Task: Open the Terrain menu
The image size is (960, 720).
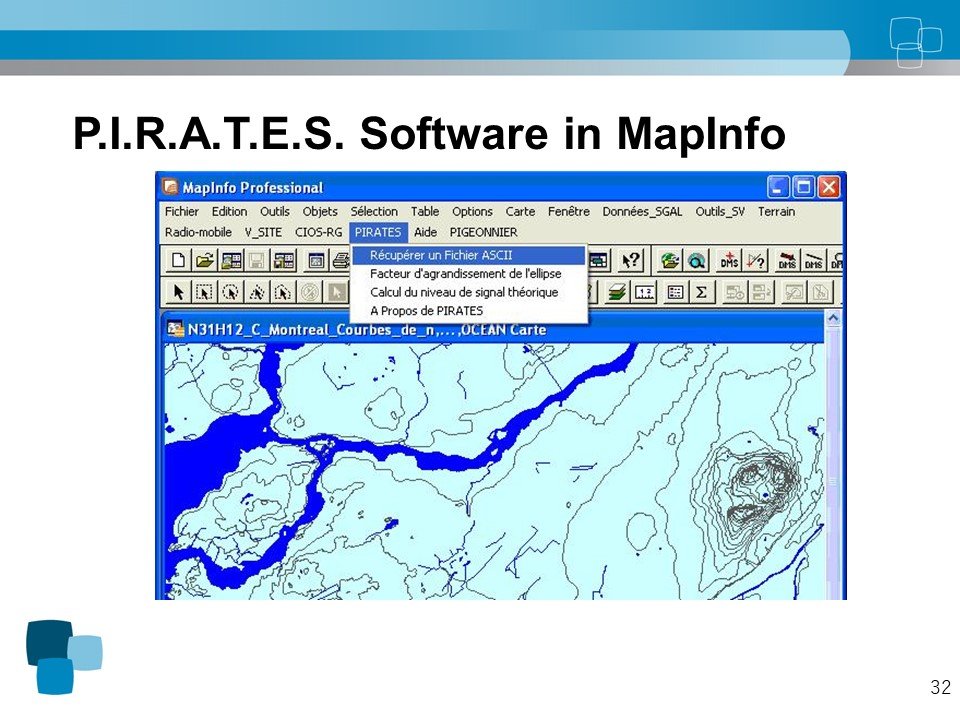Action: tap(776, 211)
